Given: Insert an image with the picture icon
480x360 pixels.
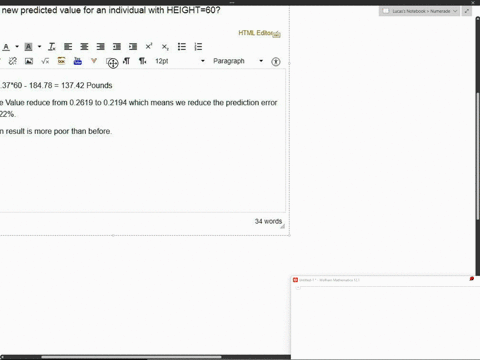Looking at the screenshot, I should pos(29,61).
